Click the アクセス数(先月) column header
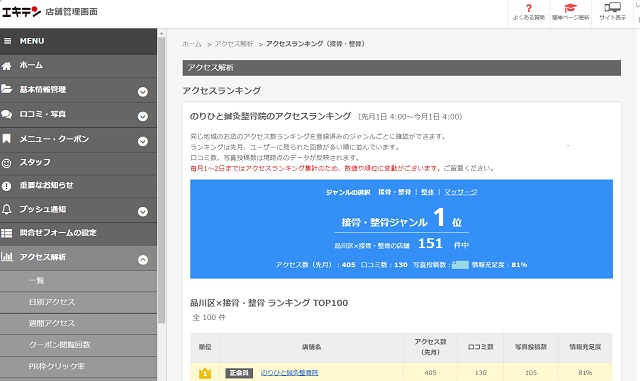640x381 pixels. pyautogui.click(x=430, y=347)
